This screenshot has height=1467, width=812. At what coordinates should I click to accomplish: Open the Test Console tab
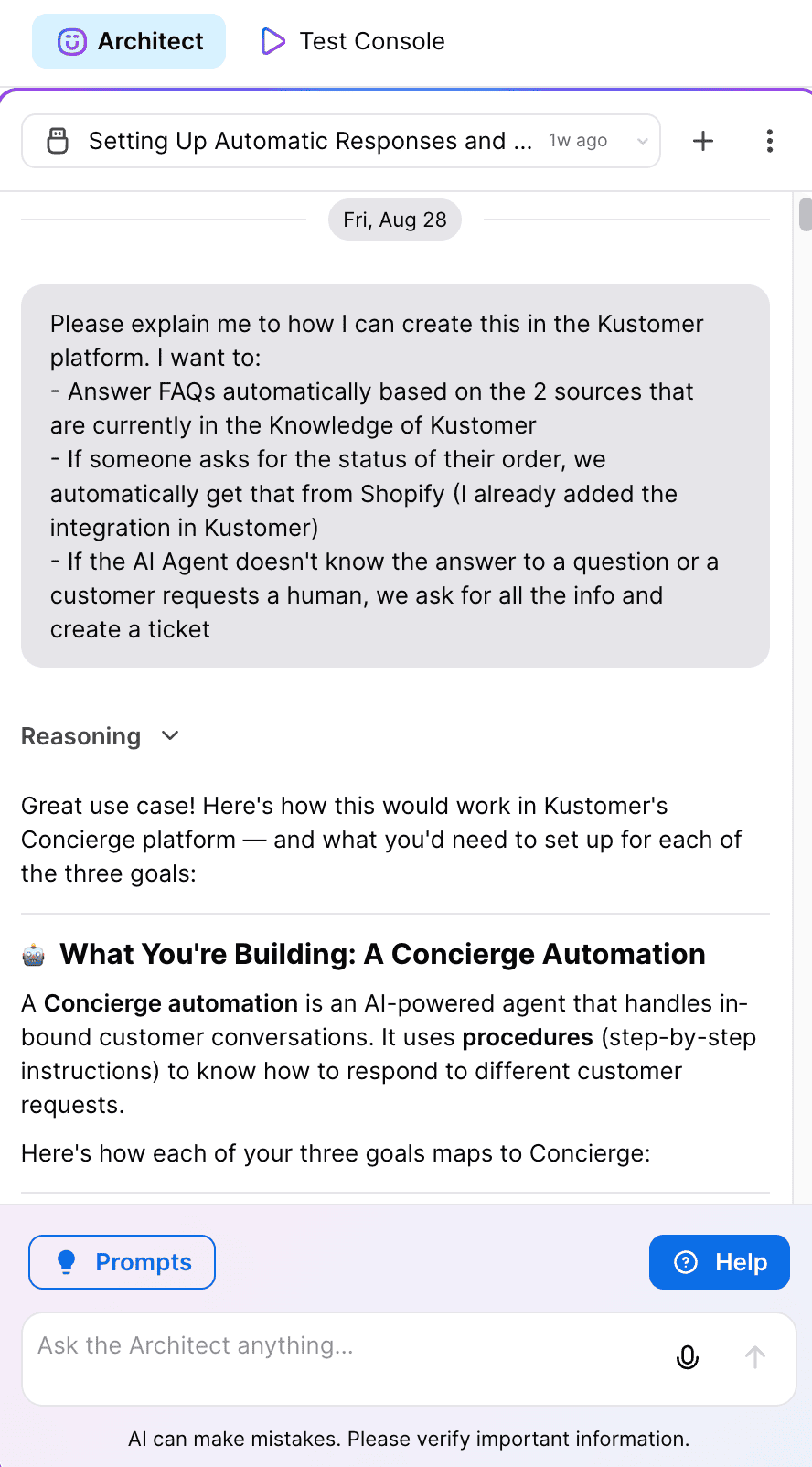[353, 41]
